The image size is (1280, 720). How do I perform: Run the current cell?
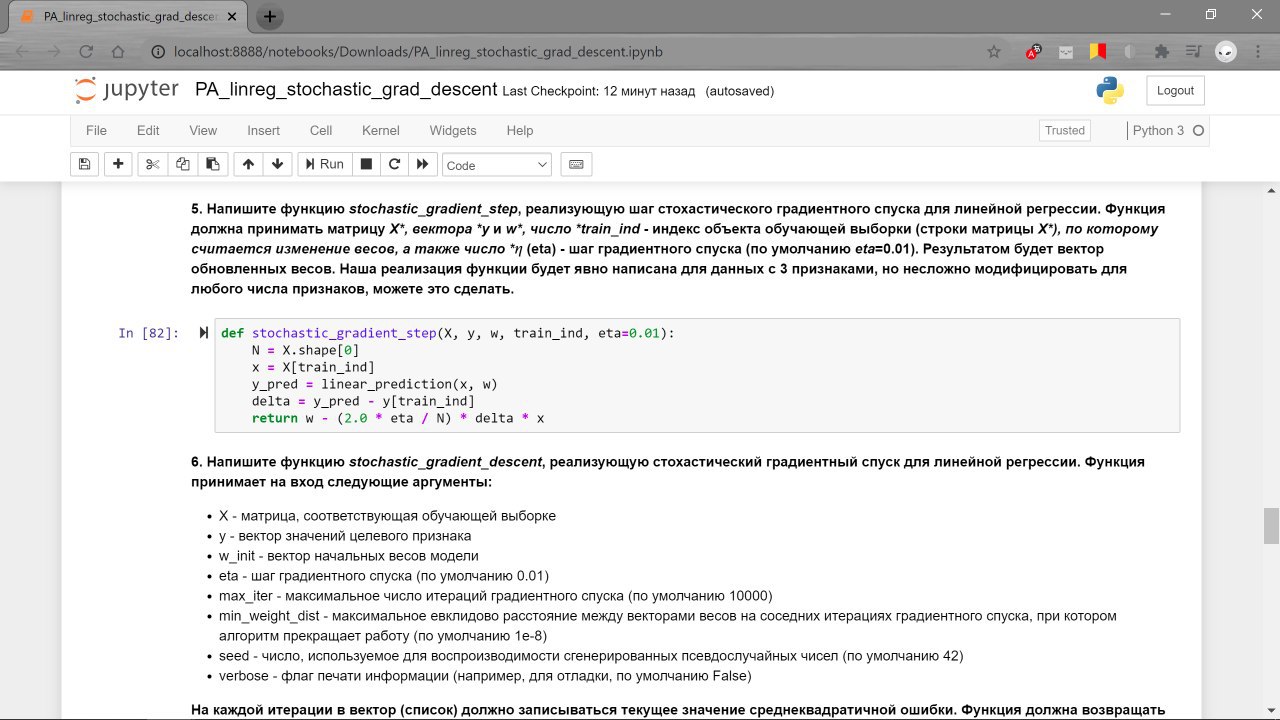coord(324,164)
